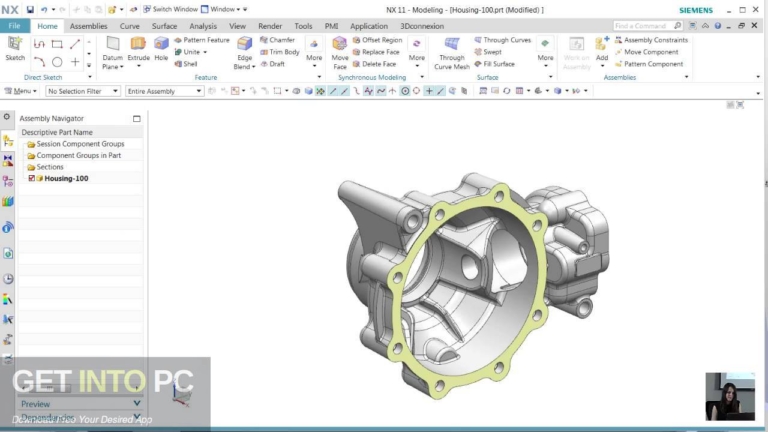Click the Delete Face command
The image size is (768, 432).
tap(374, 64)
